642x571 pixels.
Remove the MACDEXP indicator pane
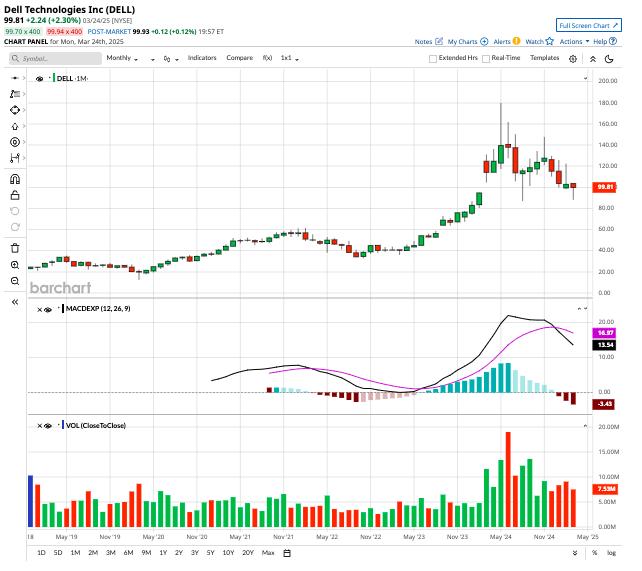click(39, 309)
